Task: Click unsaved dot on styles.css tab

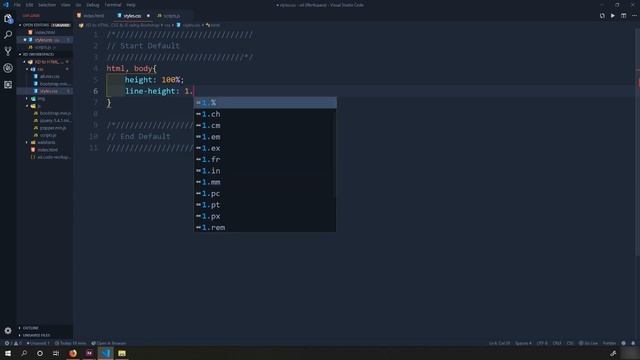Action: tap(148, 16)
